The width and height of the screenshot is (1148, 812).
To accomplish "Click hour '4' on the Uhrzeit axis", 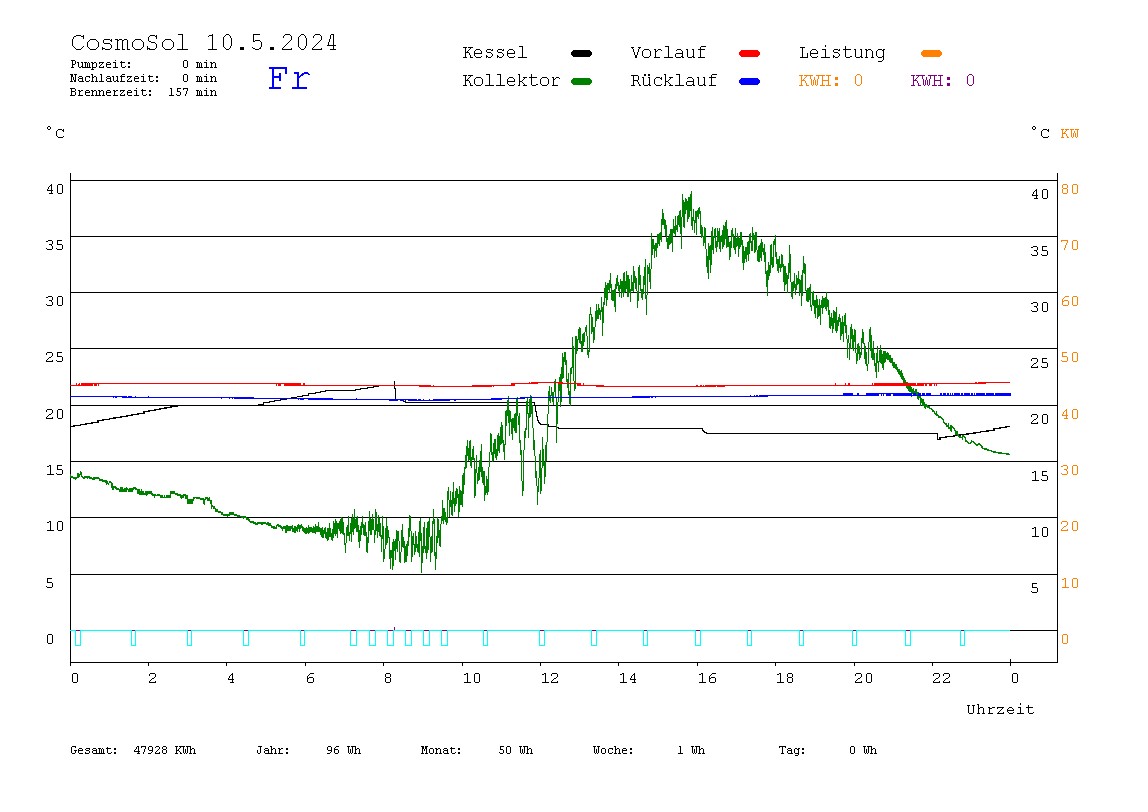I will pos(231,679).
